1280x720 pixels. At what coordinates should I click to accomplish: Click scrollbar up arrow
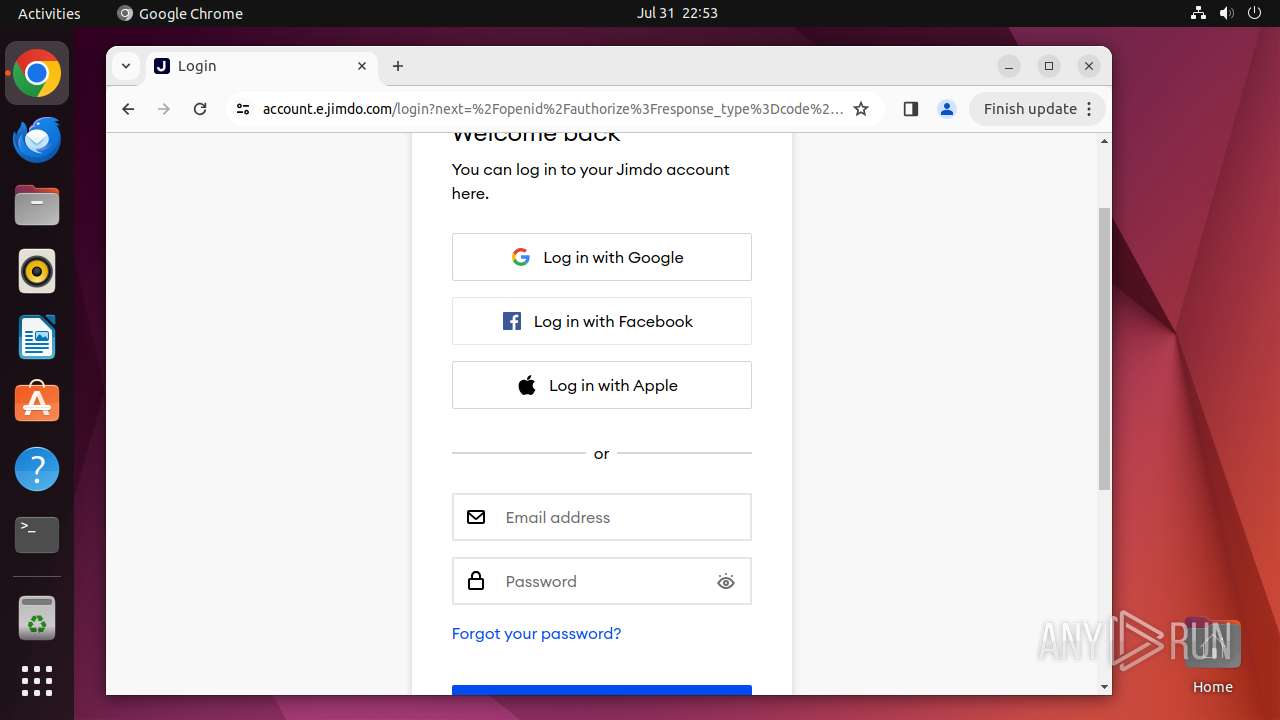click(1104, 141)
